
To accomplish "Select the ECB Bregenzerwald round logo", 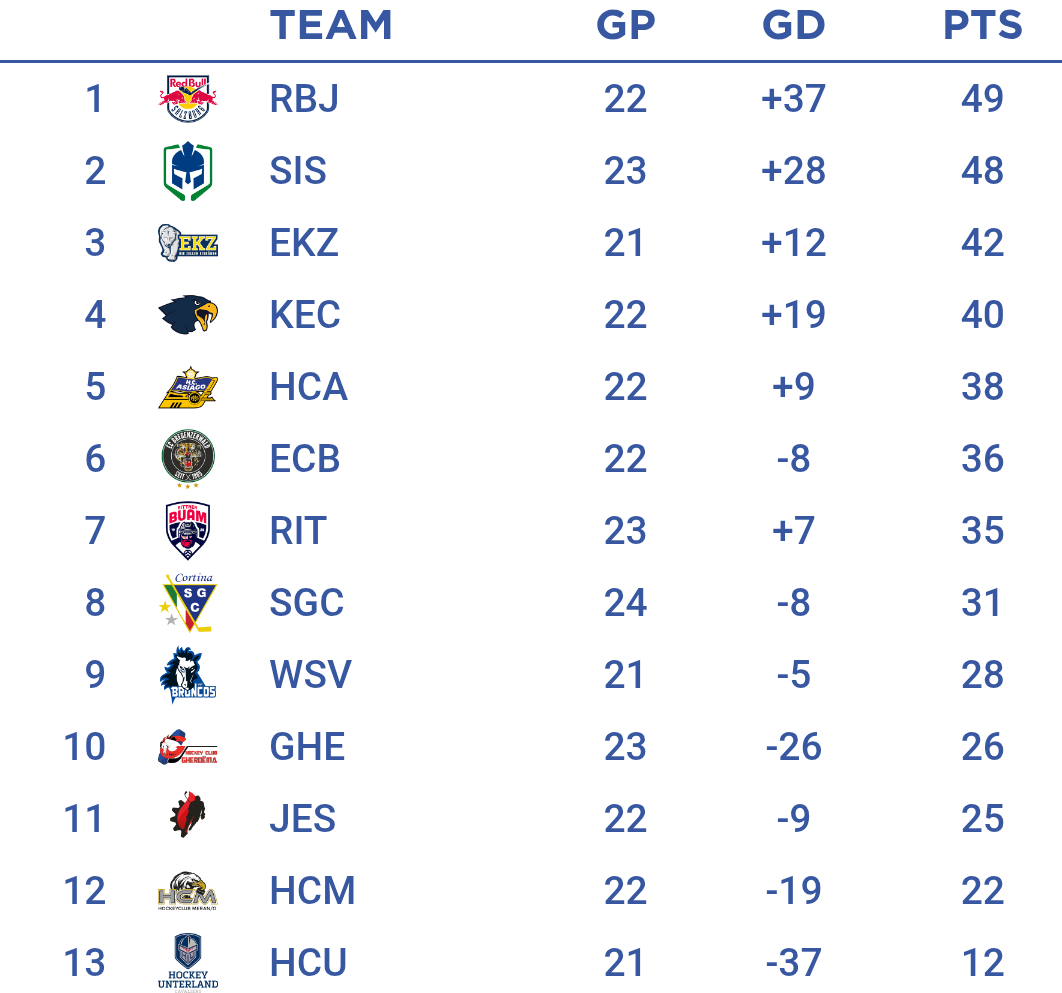I will click(188, 459).
